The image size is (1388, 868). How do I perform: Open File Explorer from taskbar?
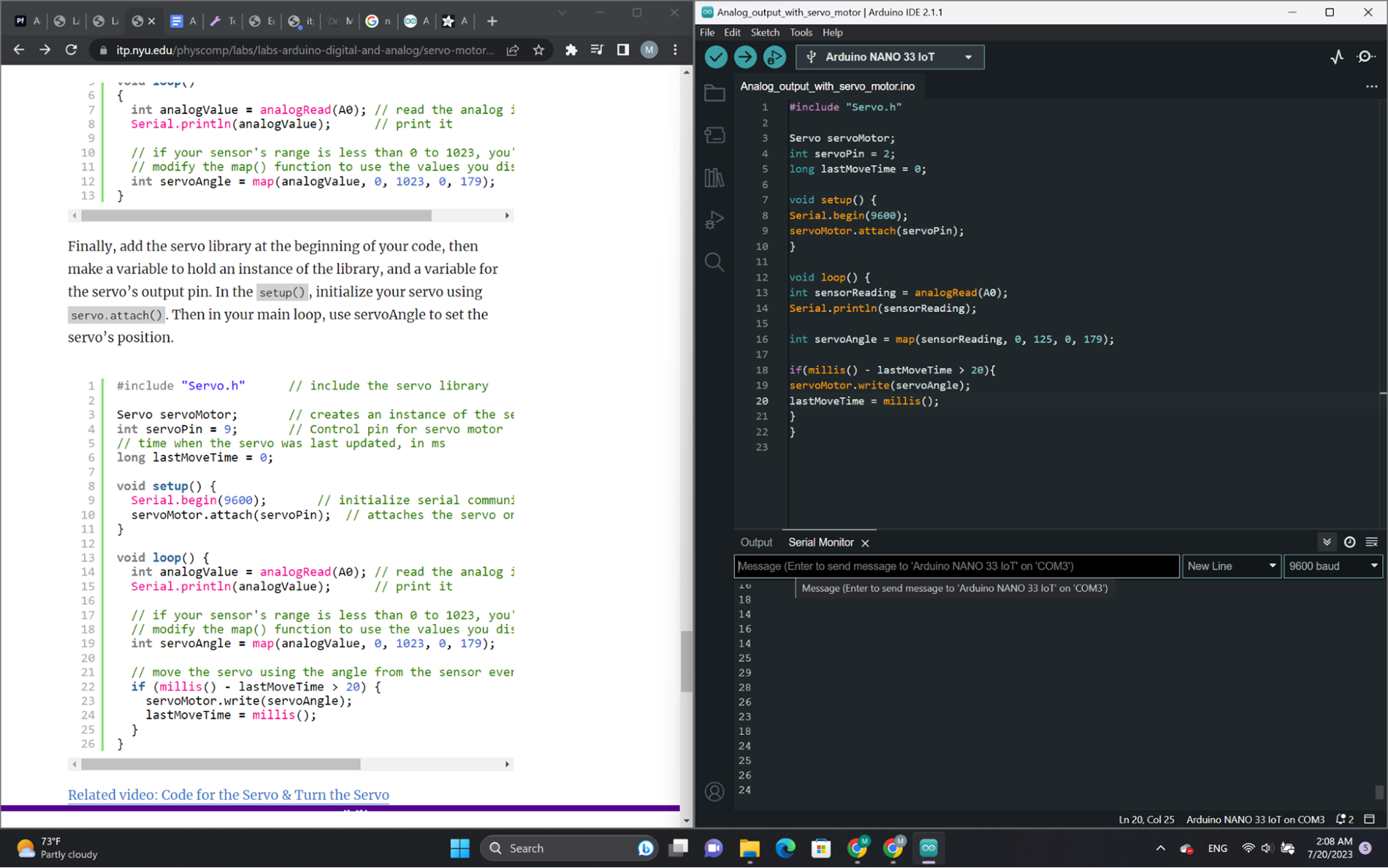pyautogui.click(x=750, y=848)
